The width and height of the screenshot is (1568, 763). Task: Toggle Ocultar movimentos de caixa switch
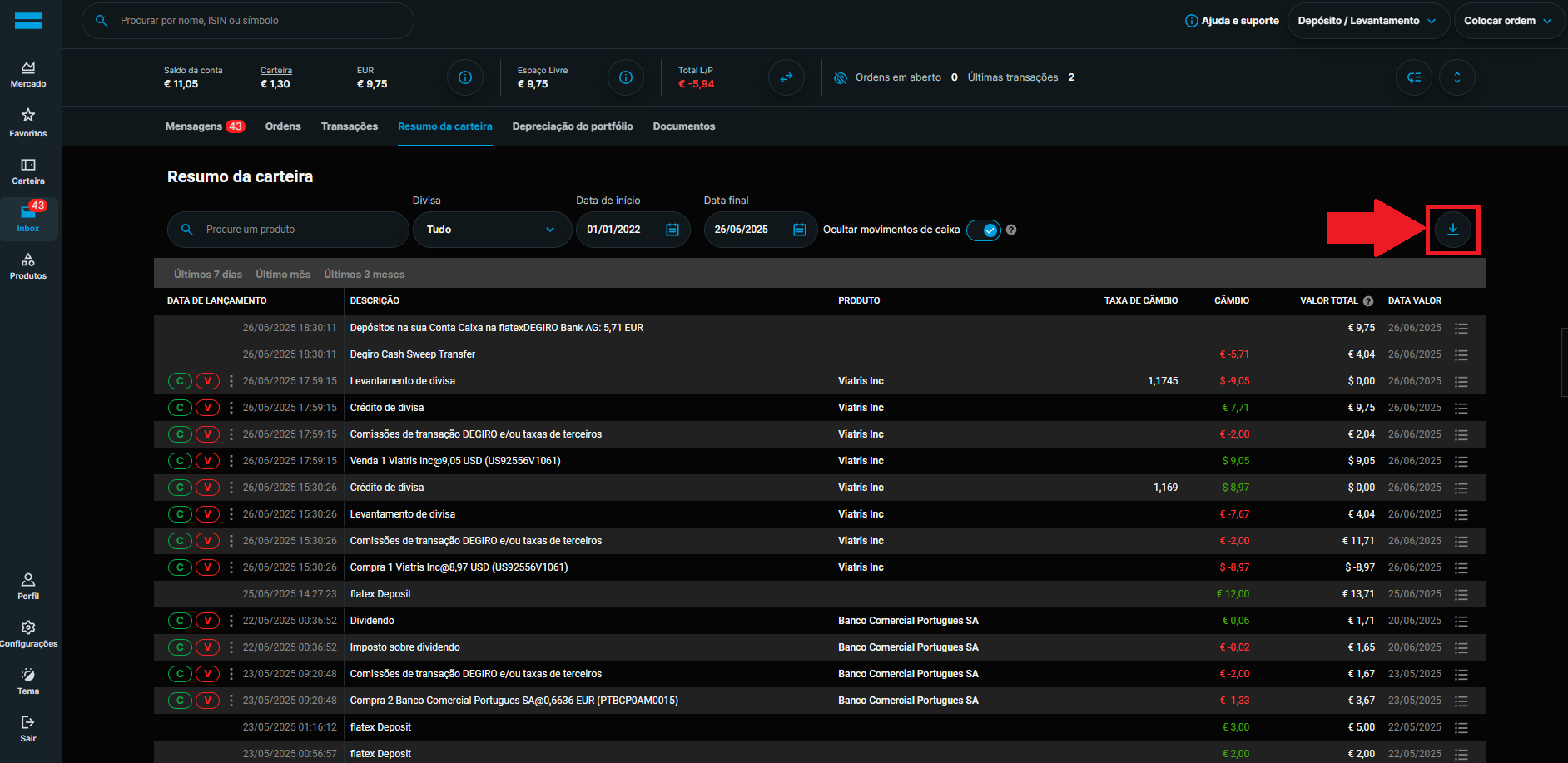pos(984,230)
